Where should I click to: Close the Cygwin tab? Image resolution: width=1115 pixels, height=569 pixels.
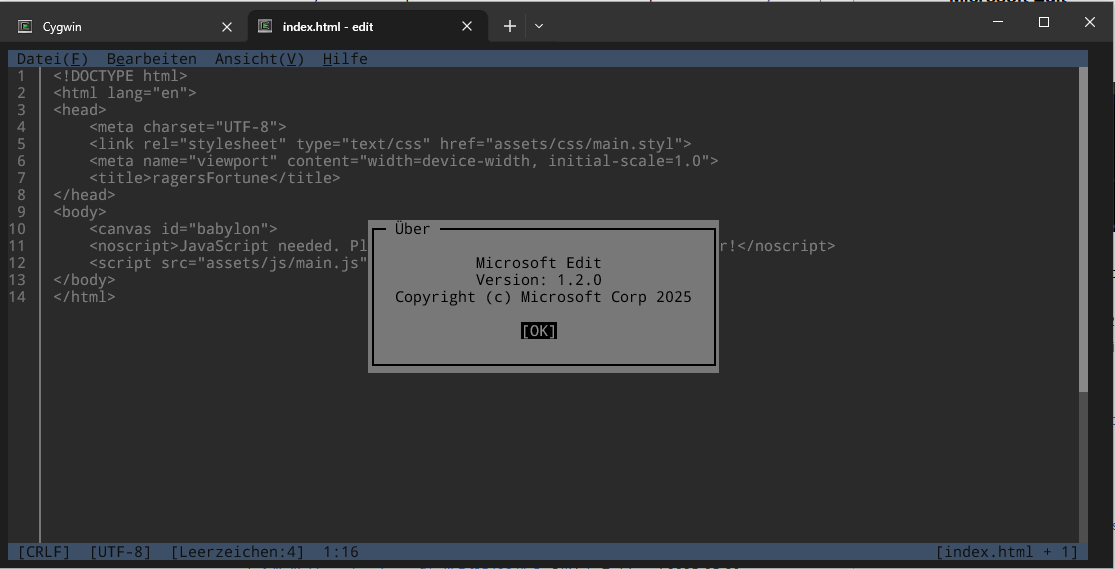(227, 27)
